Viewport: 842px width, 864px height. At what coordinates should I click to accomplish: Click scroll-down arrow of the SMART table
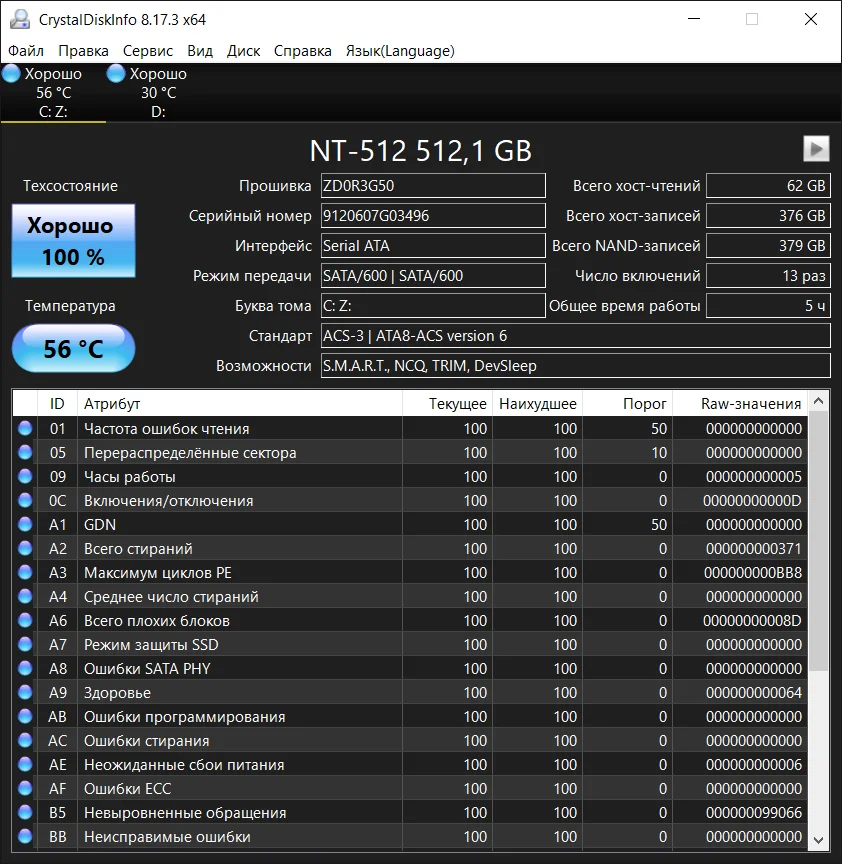click(x=818, y=840)
